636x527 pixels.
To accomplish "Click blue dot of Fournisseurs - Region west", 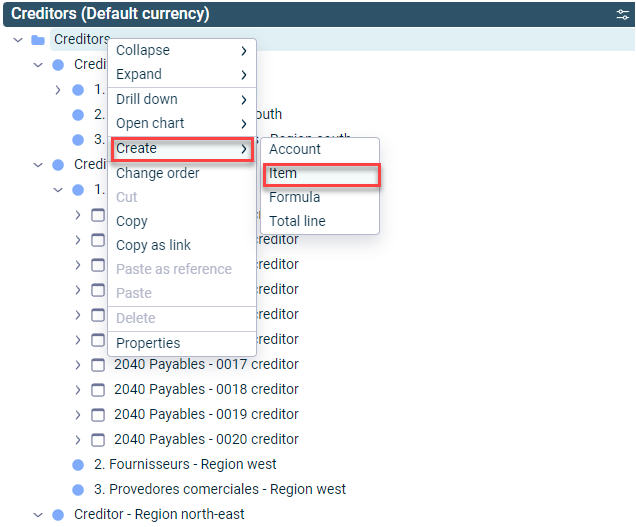I will (78, 465).
